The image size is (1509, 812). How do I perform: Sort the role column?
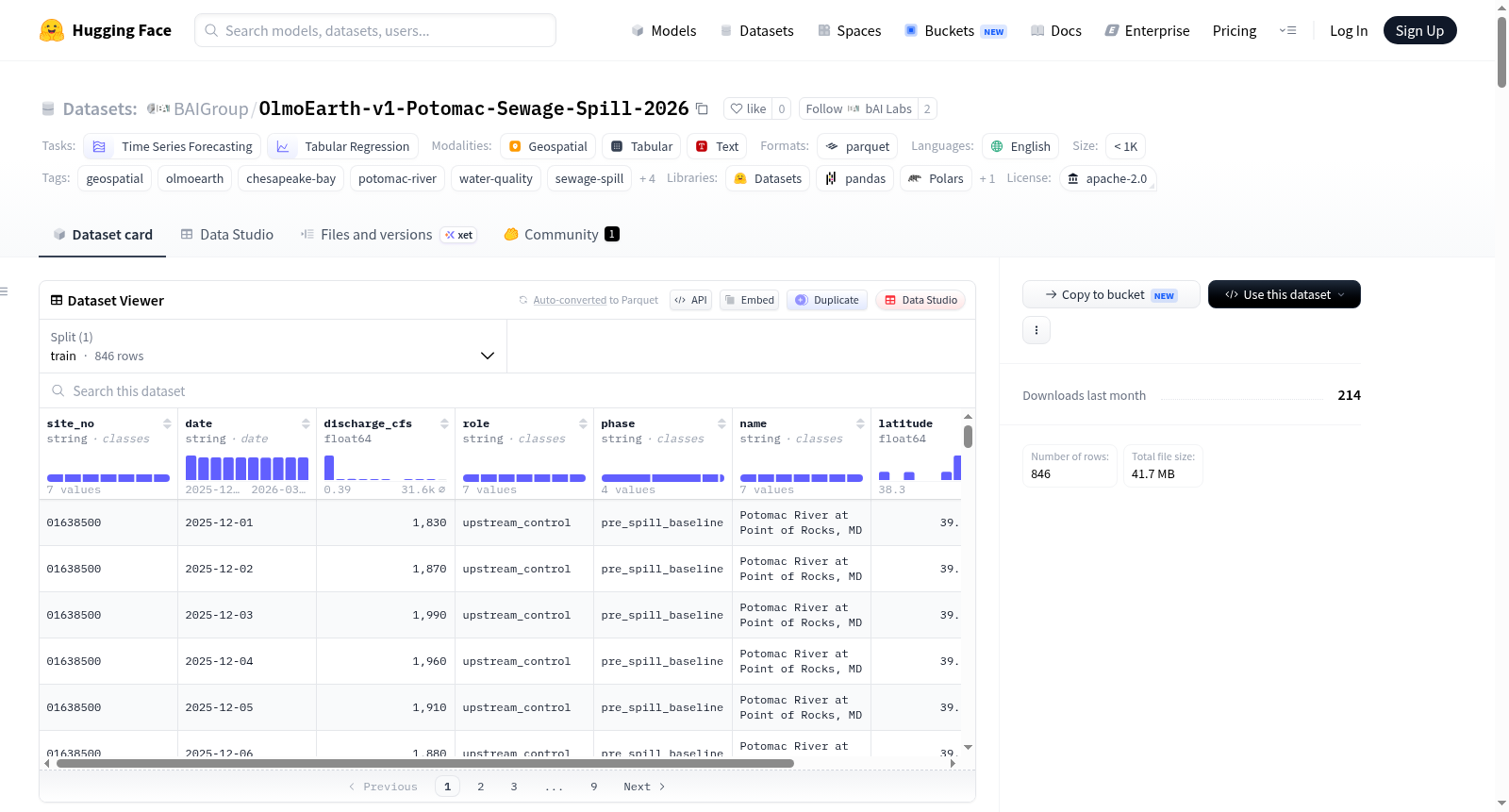tap(583, 423)
